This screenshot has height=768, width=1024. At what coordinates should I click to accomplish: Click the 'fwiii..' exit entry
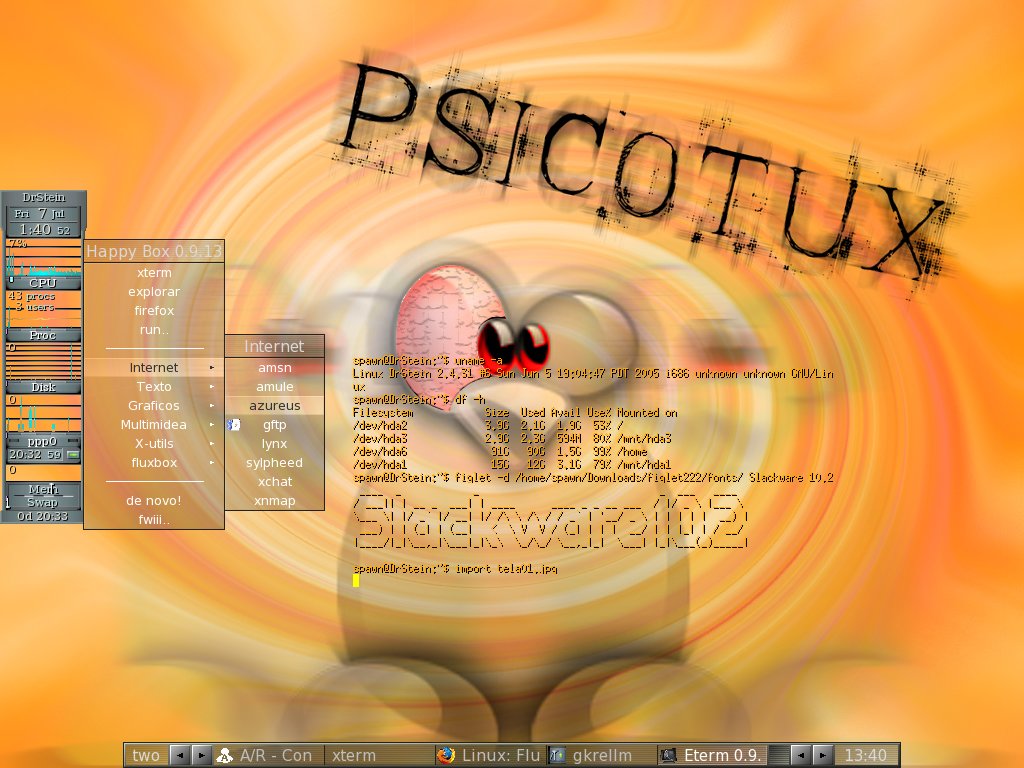154,519
